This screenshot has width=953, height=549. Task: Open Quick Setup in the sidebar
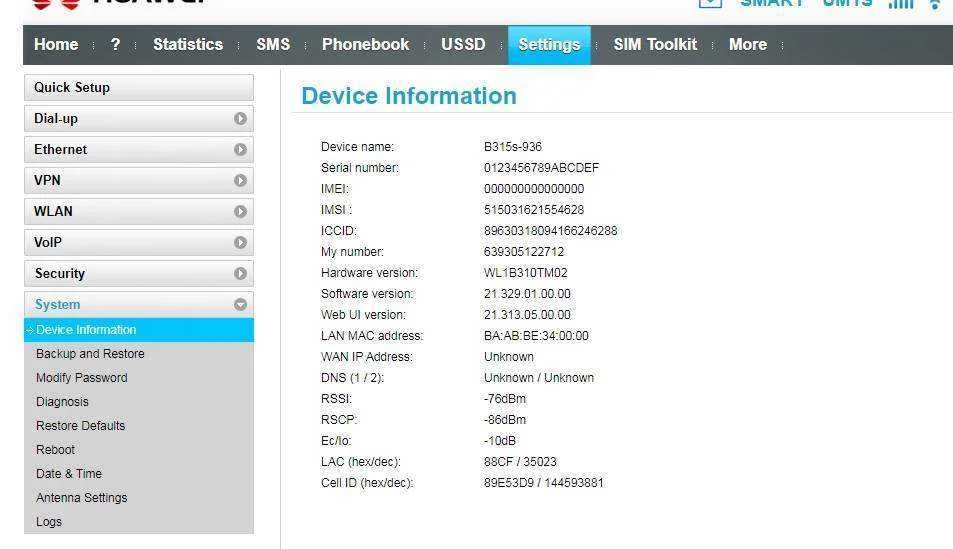coord(139,88)
